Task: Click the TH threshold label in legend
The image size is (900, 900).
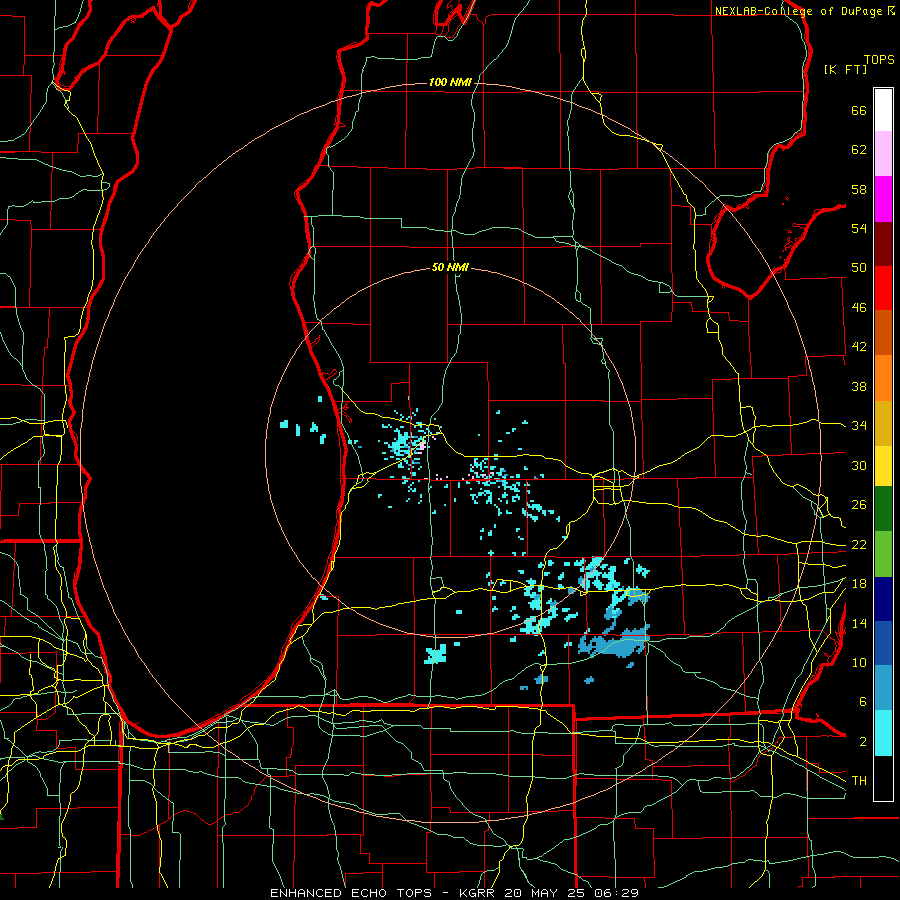Action: pos(859,781)
